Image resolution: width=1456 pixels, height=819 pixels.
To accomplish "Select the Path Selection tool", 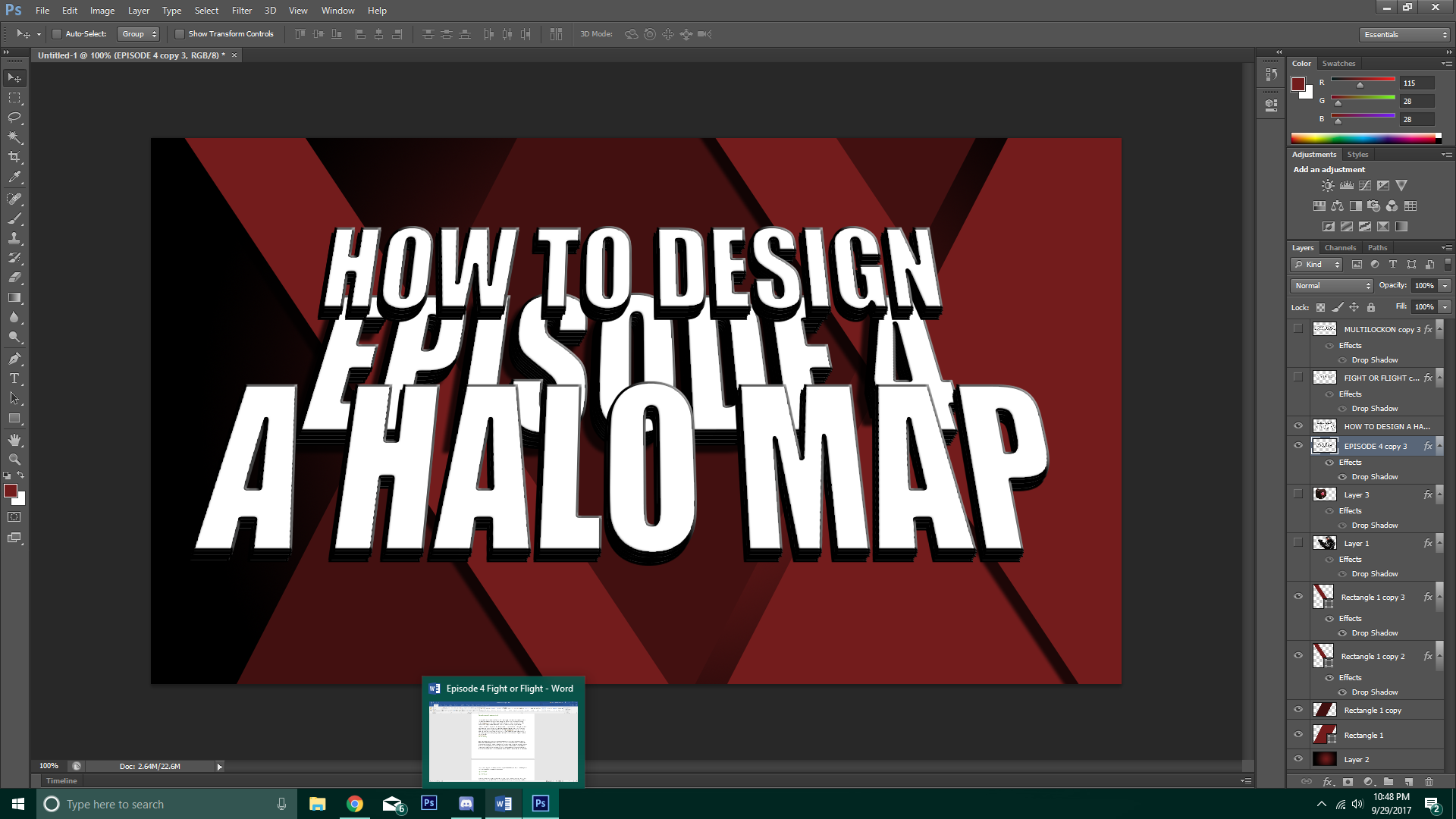I will (x=14, y=397).
